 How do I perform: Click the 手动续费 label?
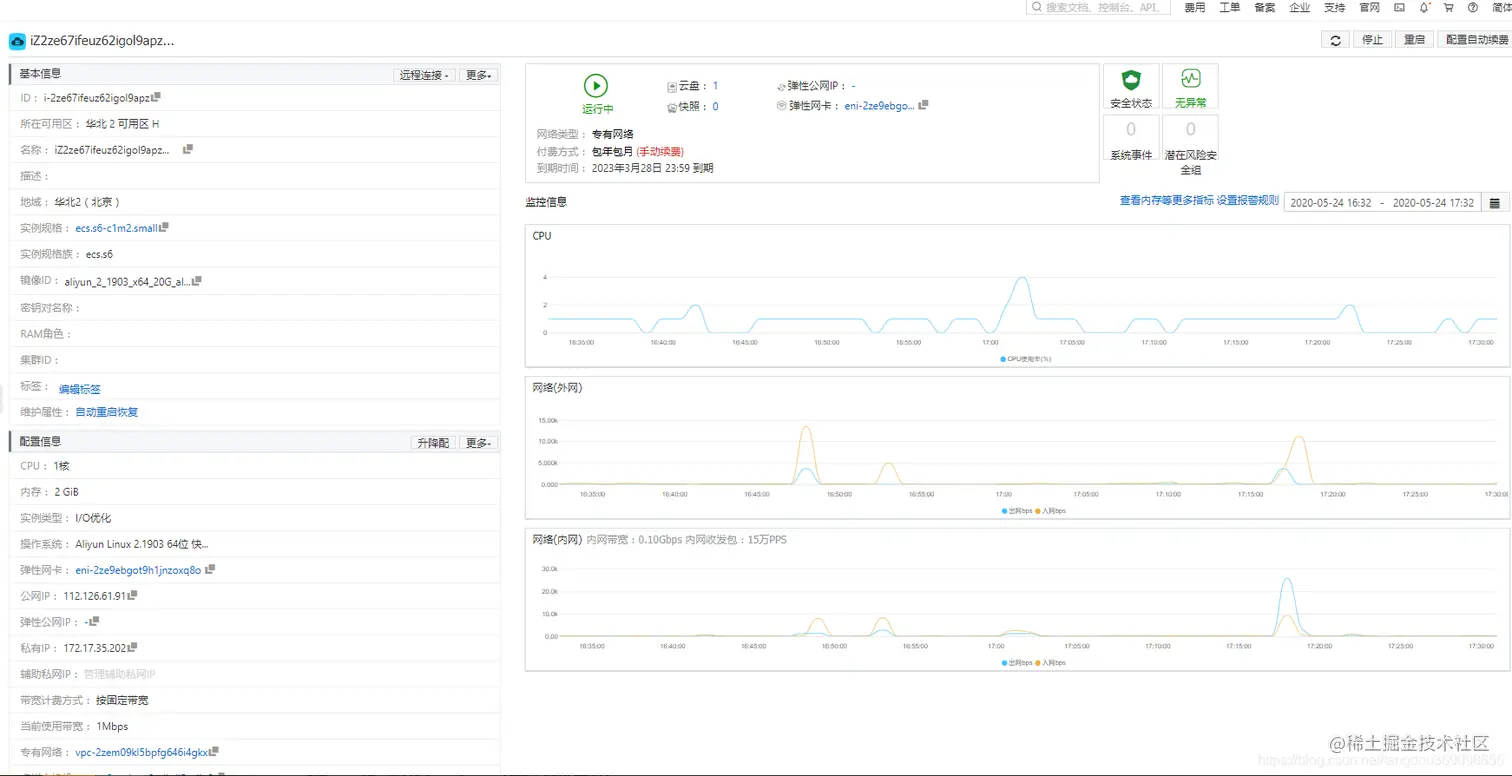[660, 151]
